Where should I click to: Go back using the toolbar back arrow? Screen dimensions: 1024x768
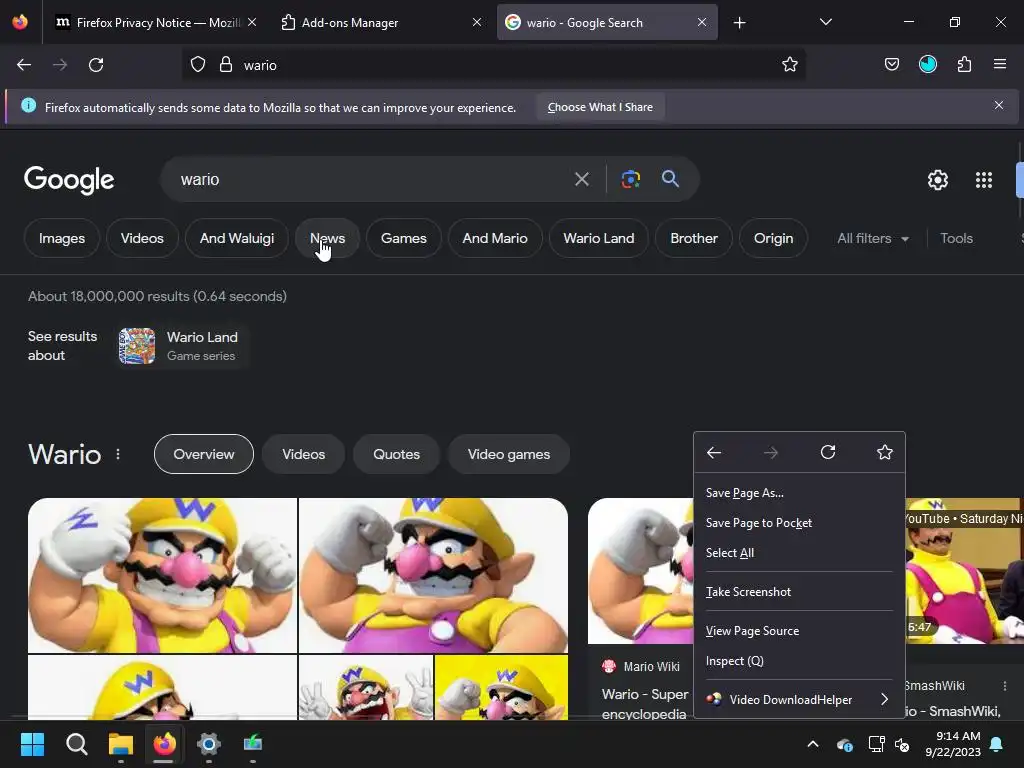[x=24, y=65]
